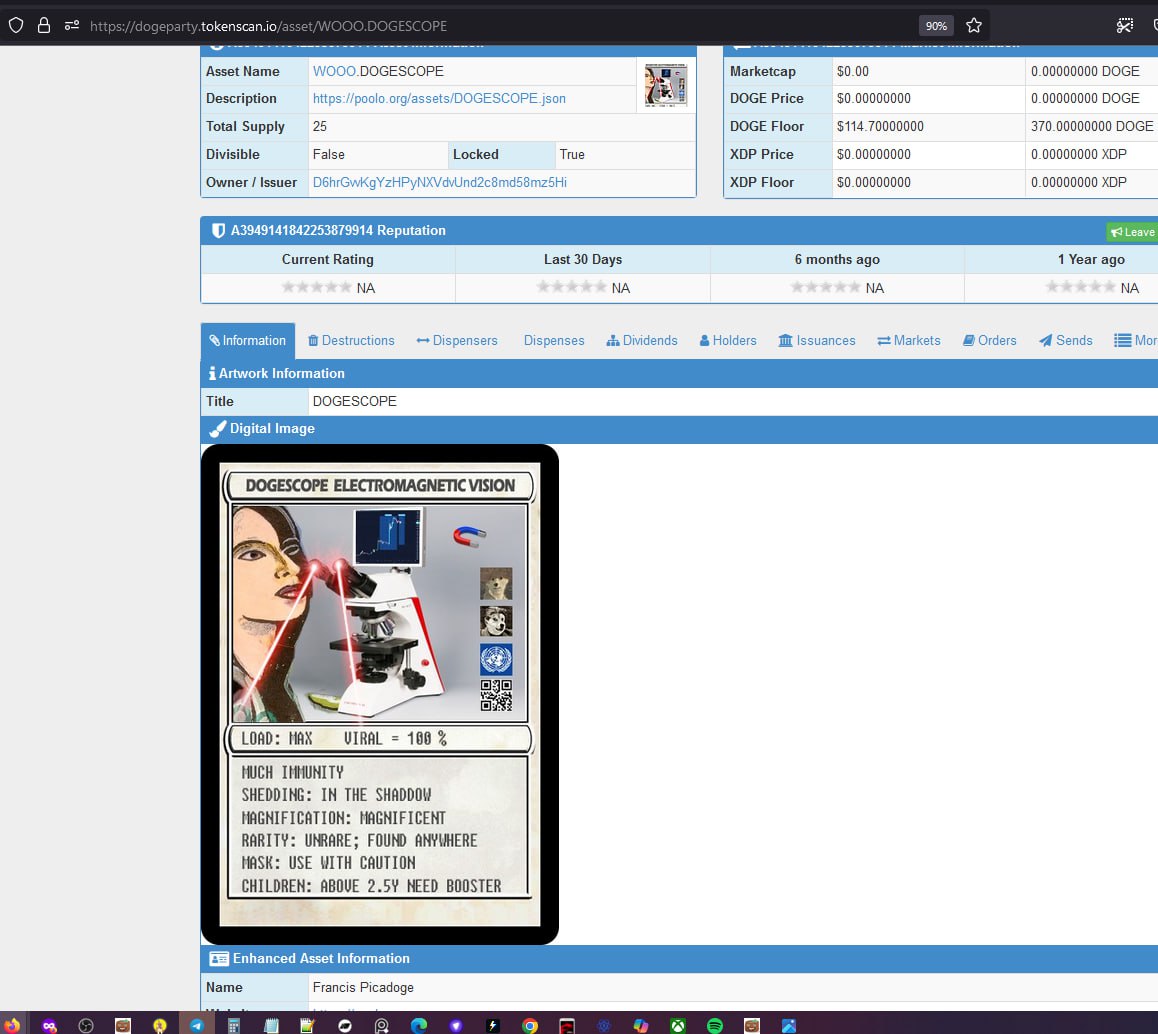Viewport: 1158px width, 1034px height.
Task: Switch to the Markets tab
Action: click(909, 340)
